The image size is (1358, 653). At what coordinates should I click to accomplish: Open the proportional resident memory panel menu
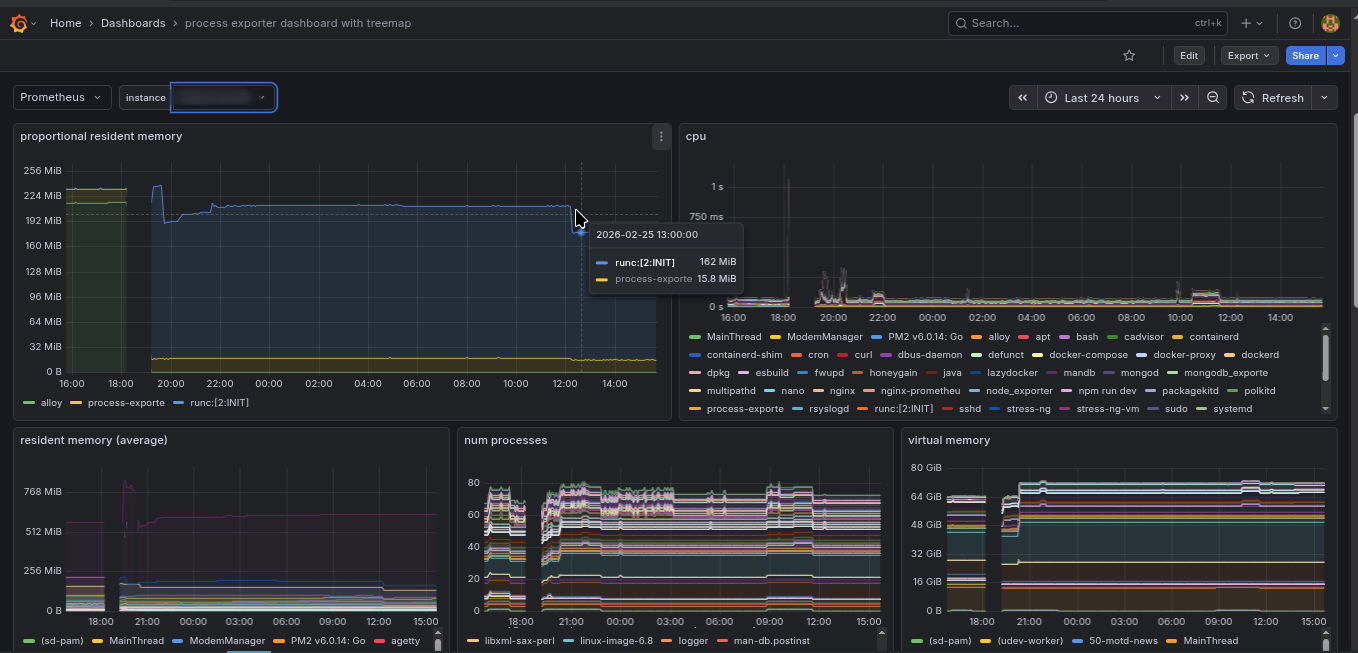[660, 137]
